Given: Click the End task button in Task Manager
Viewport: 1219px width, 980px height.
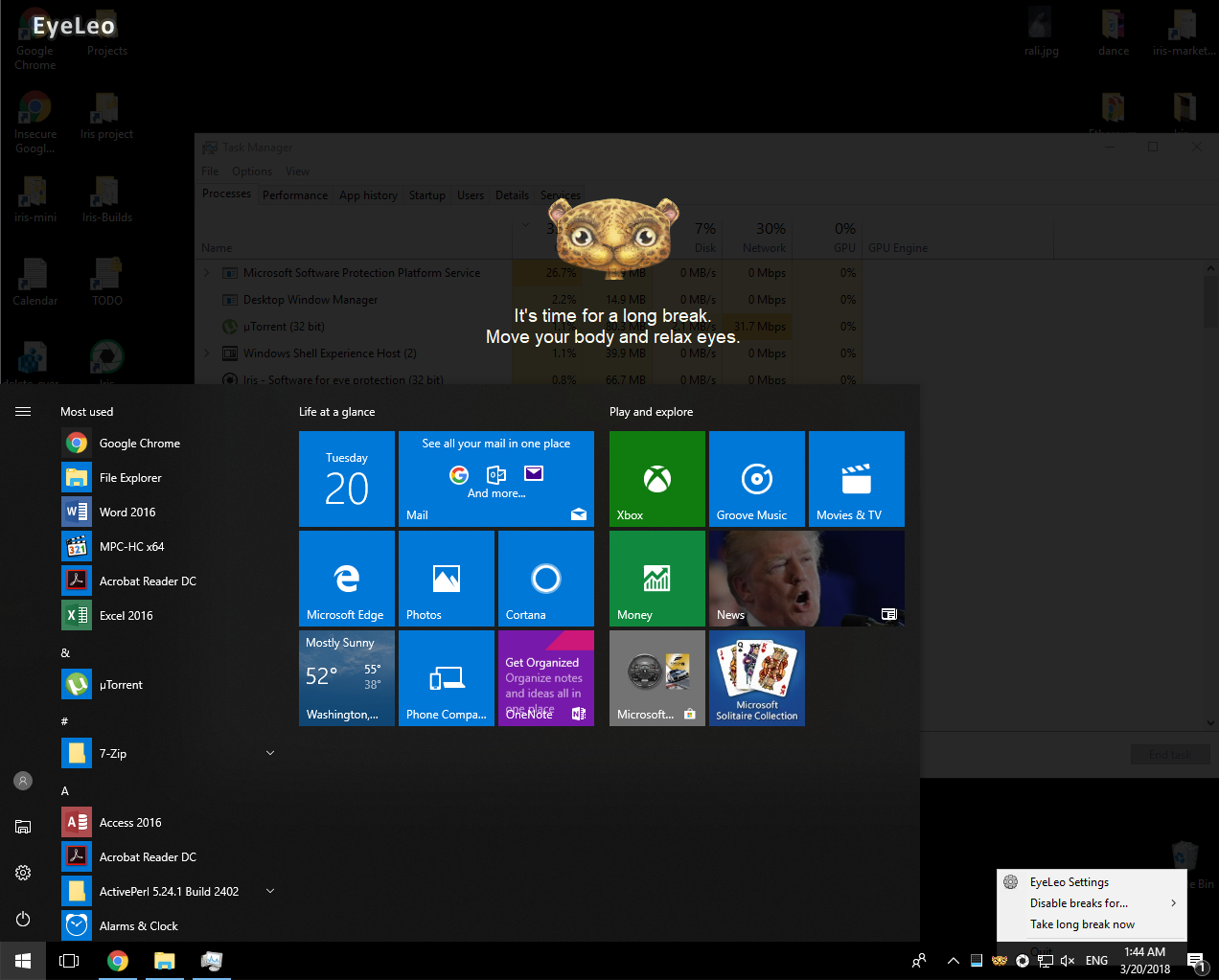Looking at the screenshot, I should (x=1169, y=755).
